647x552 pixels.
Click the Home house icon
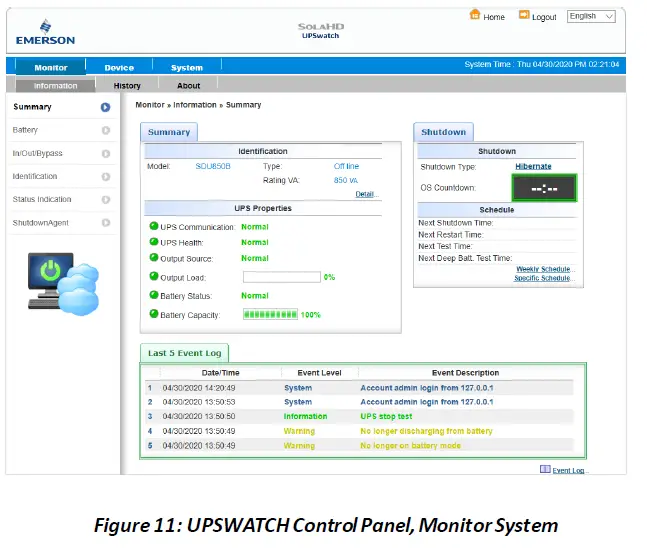pyautogui.click(x=475, y=15)
